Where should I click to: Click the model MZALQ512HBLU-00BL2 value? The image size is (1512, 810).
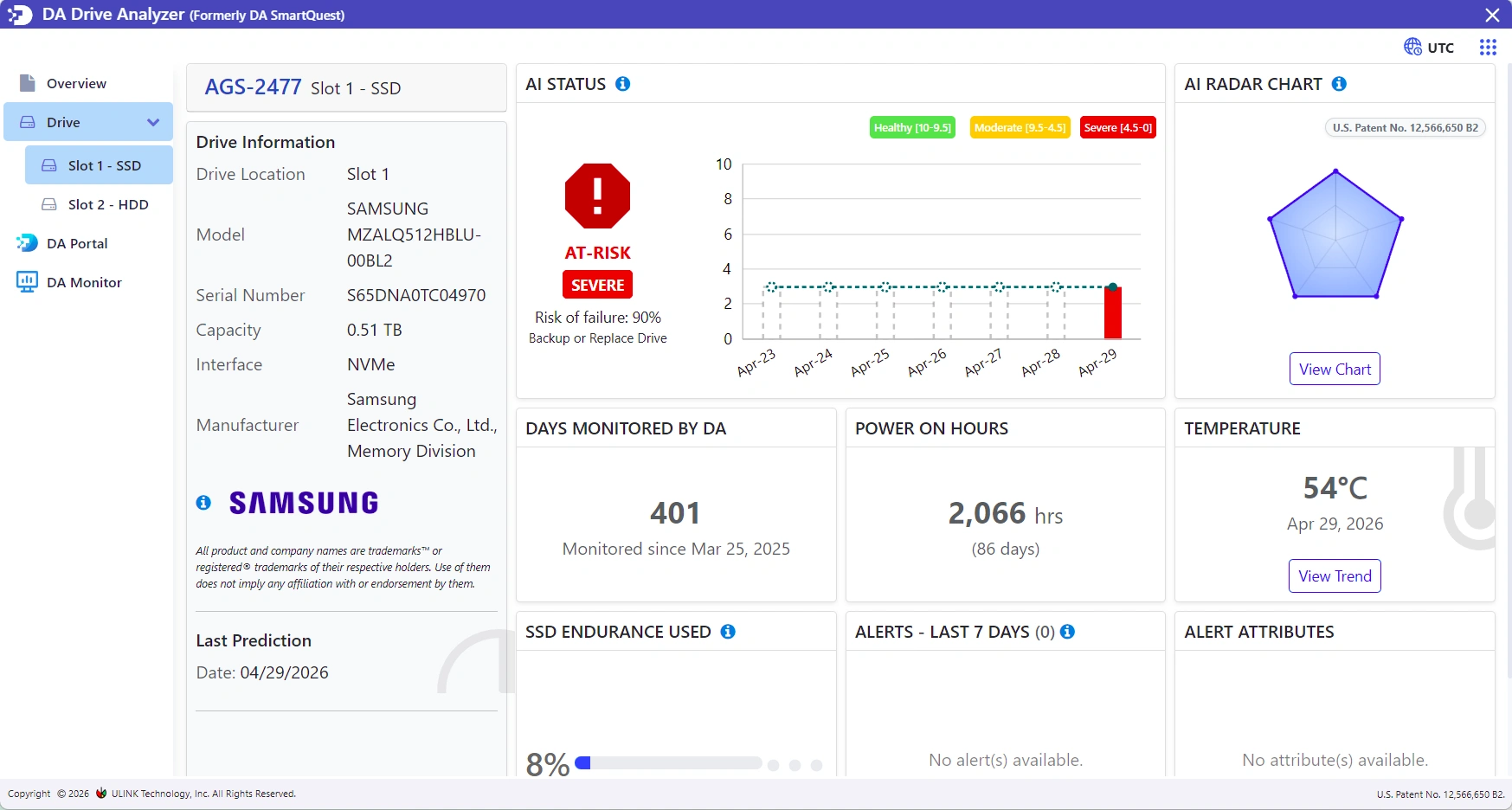414,235
